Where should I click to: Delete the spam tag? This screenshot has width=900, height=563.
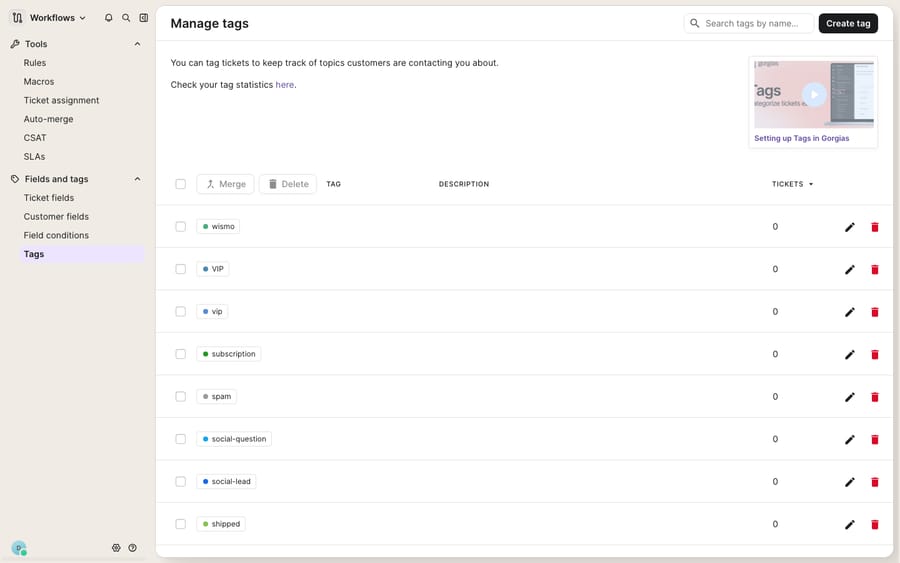point(875,397)
